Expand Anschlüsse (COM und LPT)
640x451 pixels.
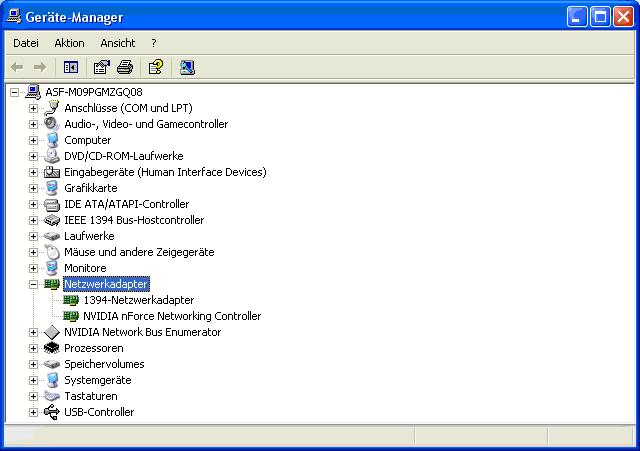click(x=33, y=108)
